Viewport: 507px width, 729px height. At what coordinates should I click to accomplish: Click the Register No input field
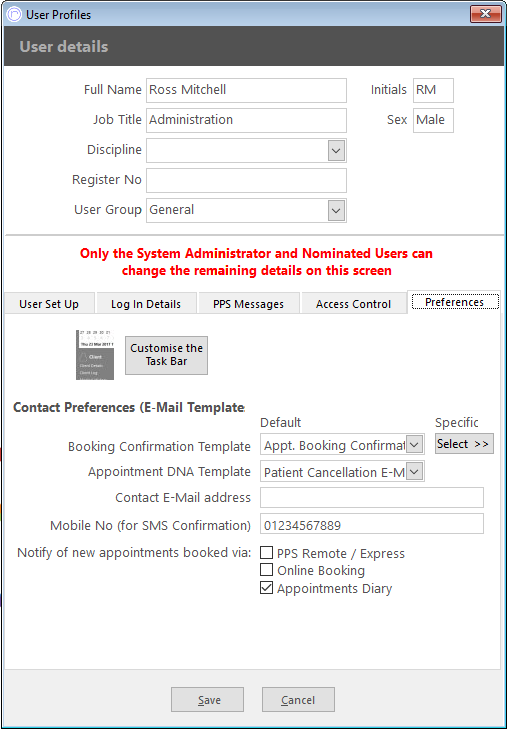(246, 180)
